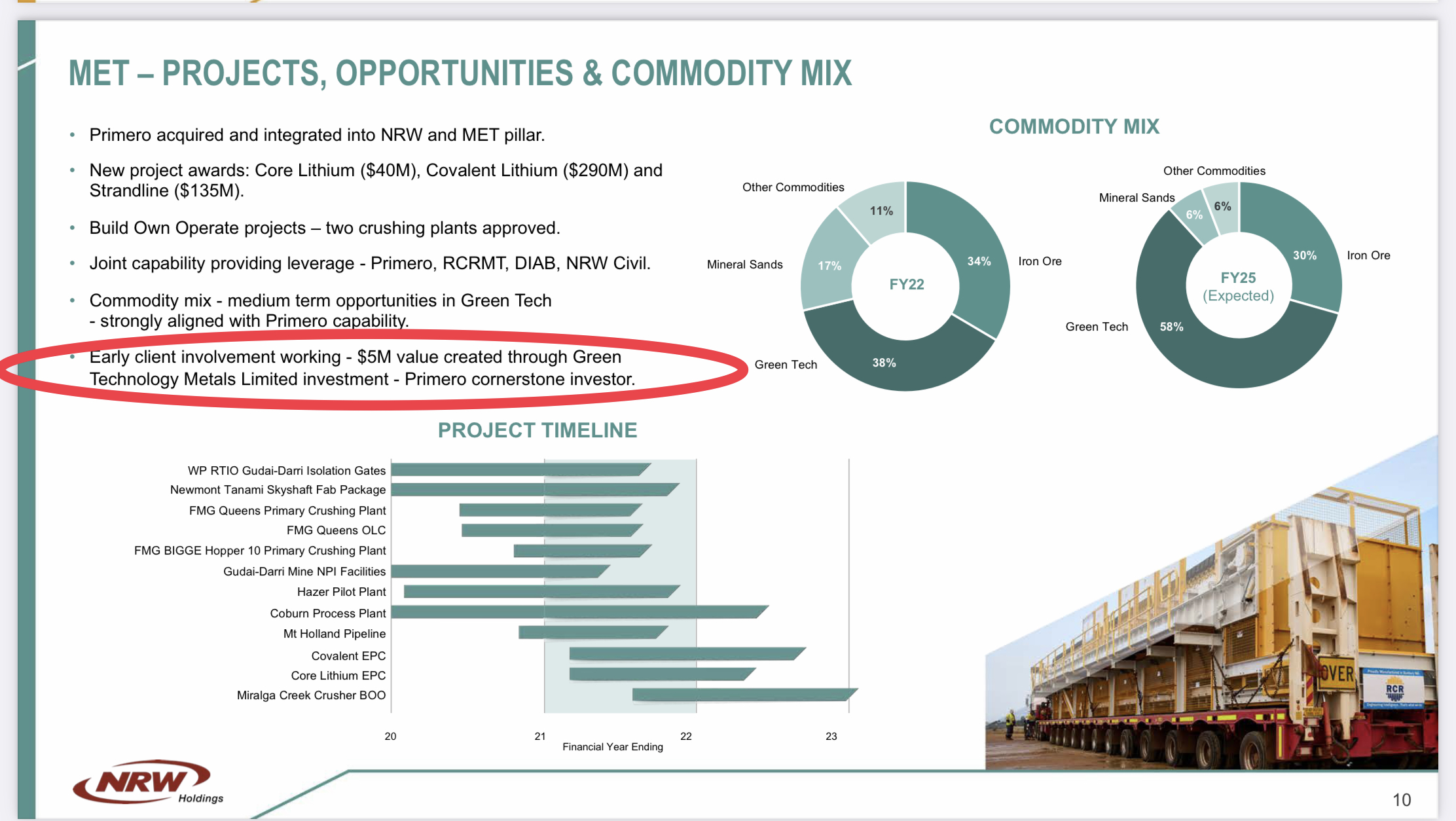Click the Core Lithium EPC timeline bar
Screen dimensions: 1456x821
[x=663, y=674]
